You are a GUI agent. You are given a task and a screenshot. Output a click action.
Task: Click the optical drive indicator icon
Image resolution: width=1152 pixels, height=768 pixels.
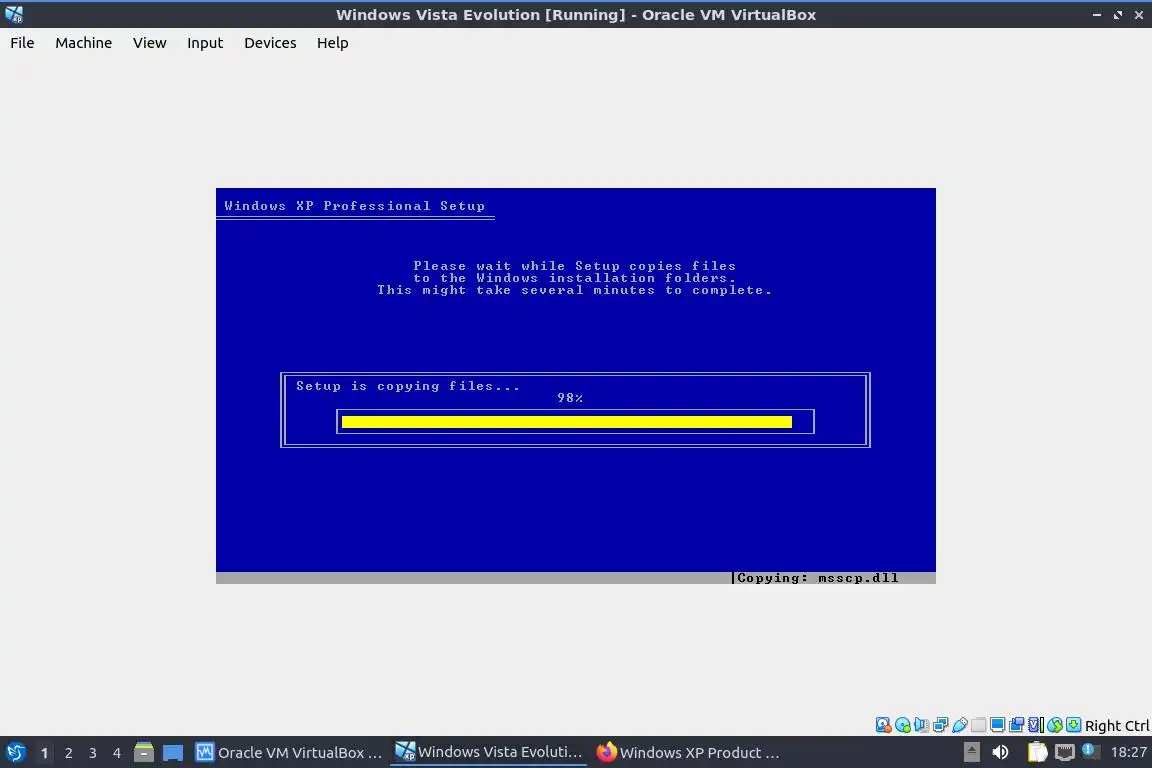[x=902, y=725]
